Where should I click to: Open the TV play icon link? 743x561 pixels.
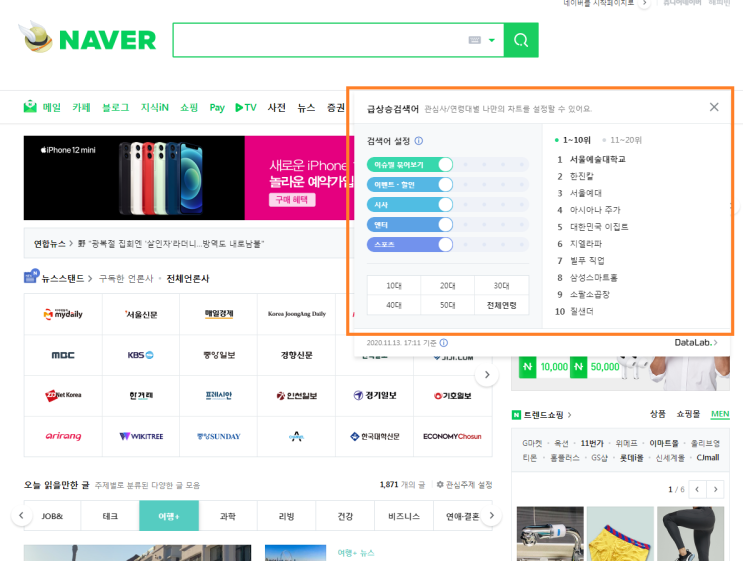(245, 108)
